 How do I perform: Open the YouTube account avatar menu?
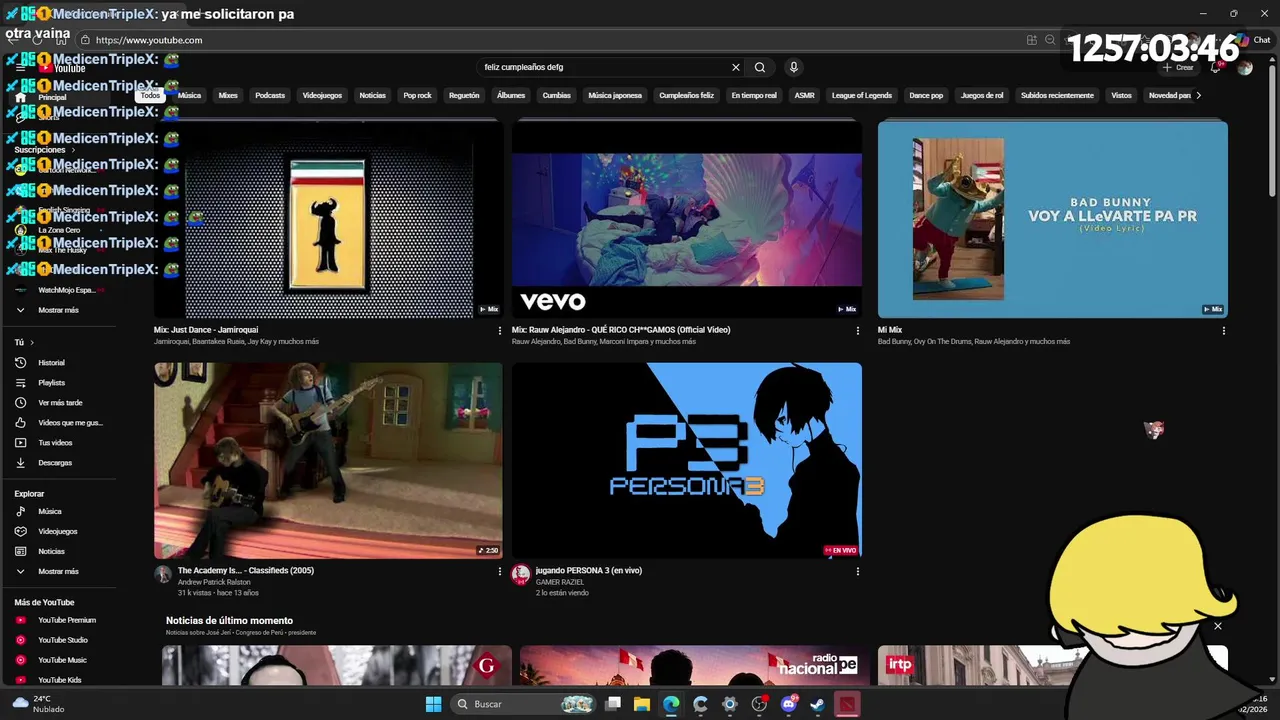point(1244,67)
